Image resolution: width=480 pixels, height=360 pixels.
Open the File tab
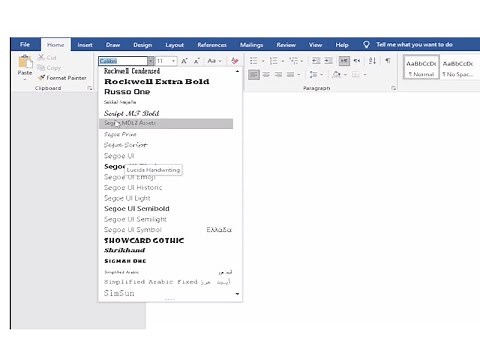coord(25,44)
